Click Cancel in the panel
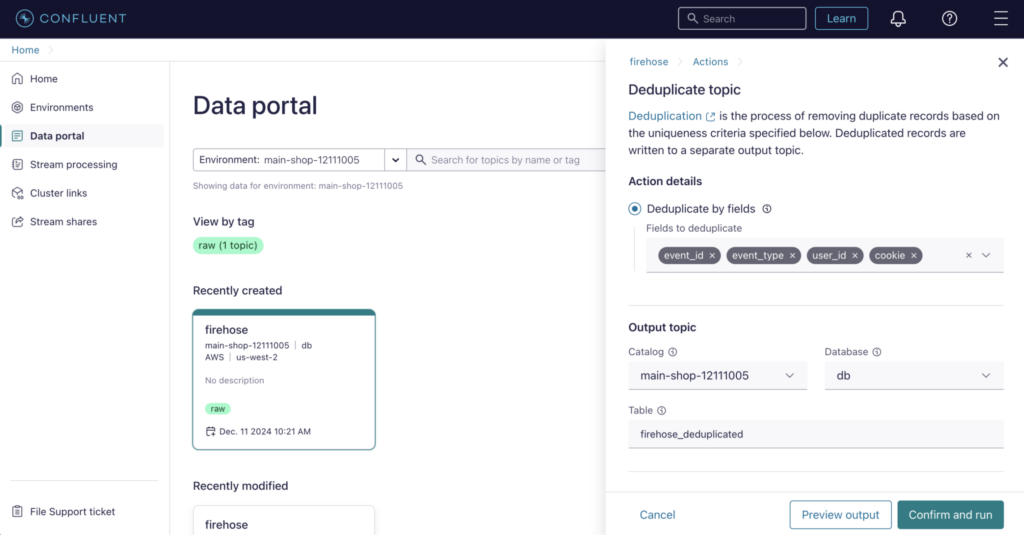This screenshot has height=535, width=1024. 657,515
